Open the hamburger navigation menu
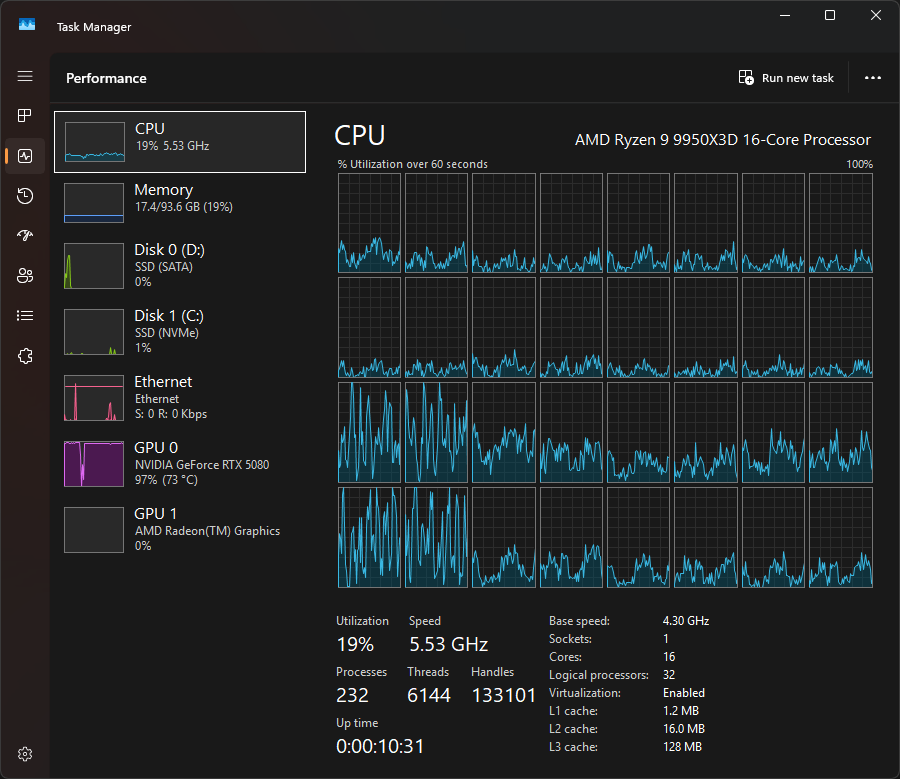The height and width of the screenshot is (779, 900). [x=25, y=77]
